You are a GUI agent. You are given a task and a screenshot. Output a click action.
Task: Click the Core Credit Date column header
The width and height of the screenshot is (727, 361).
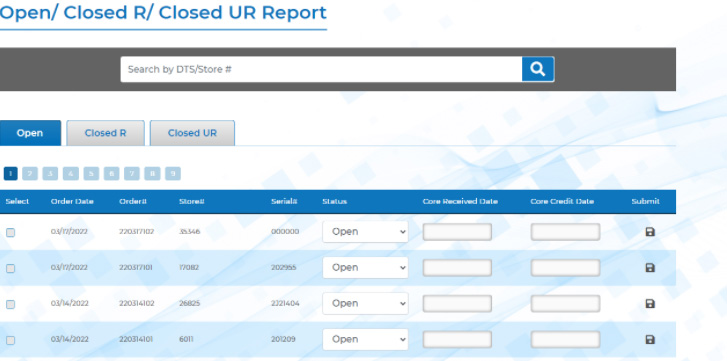tap(562, 202)
